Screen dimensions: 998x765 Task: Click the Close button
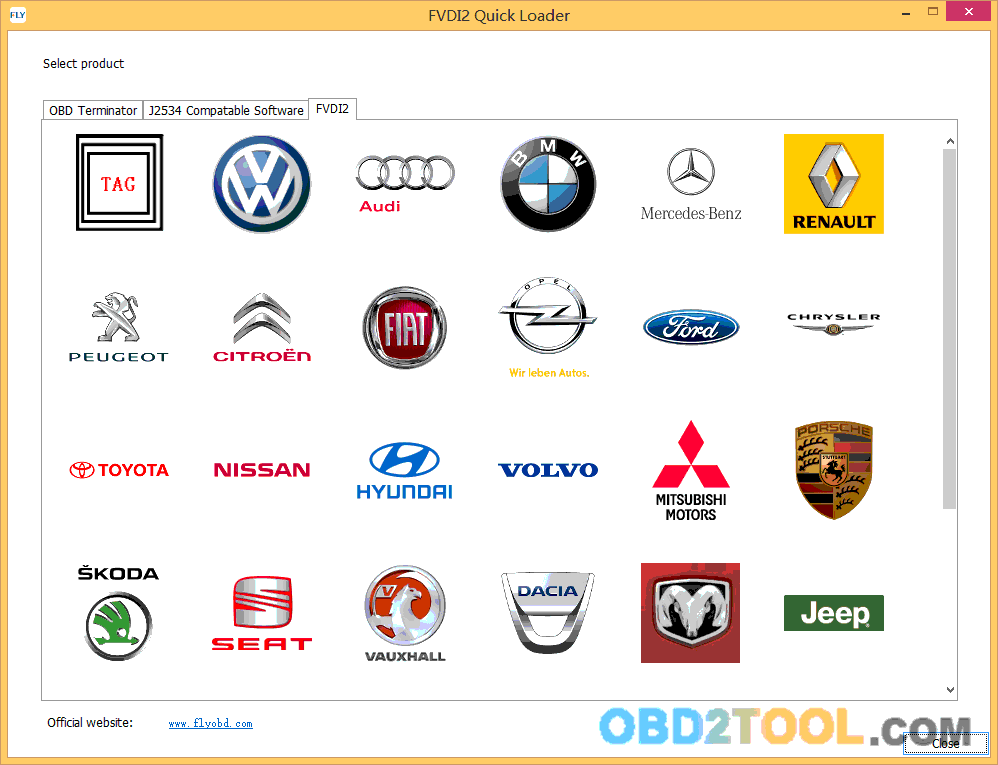(x=945, y=743)
